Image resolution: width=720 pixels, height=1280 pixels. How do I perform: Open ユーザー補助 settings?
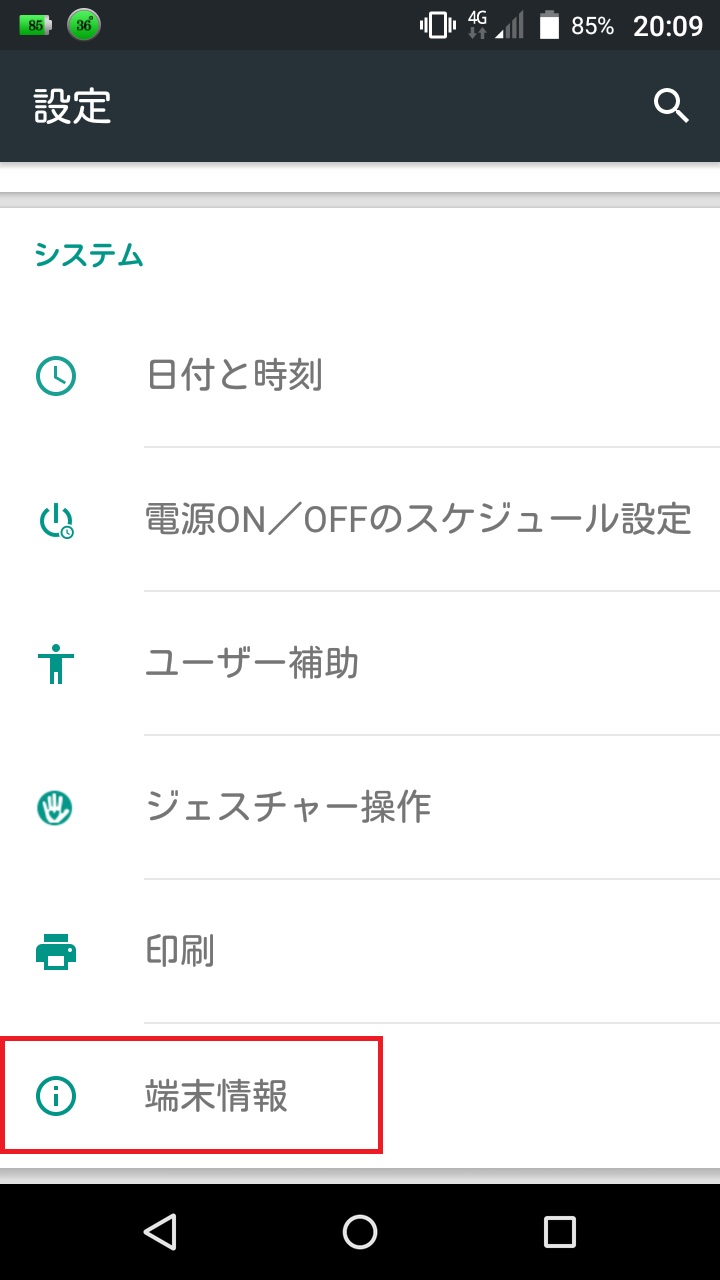click(x=252, y=664)
